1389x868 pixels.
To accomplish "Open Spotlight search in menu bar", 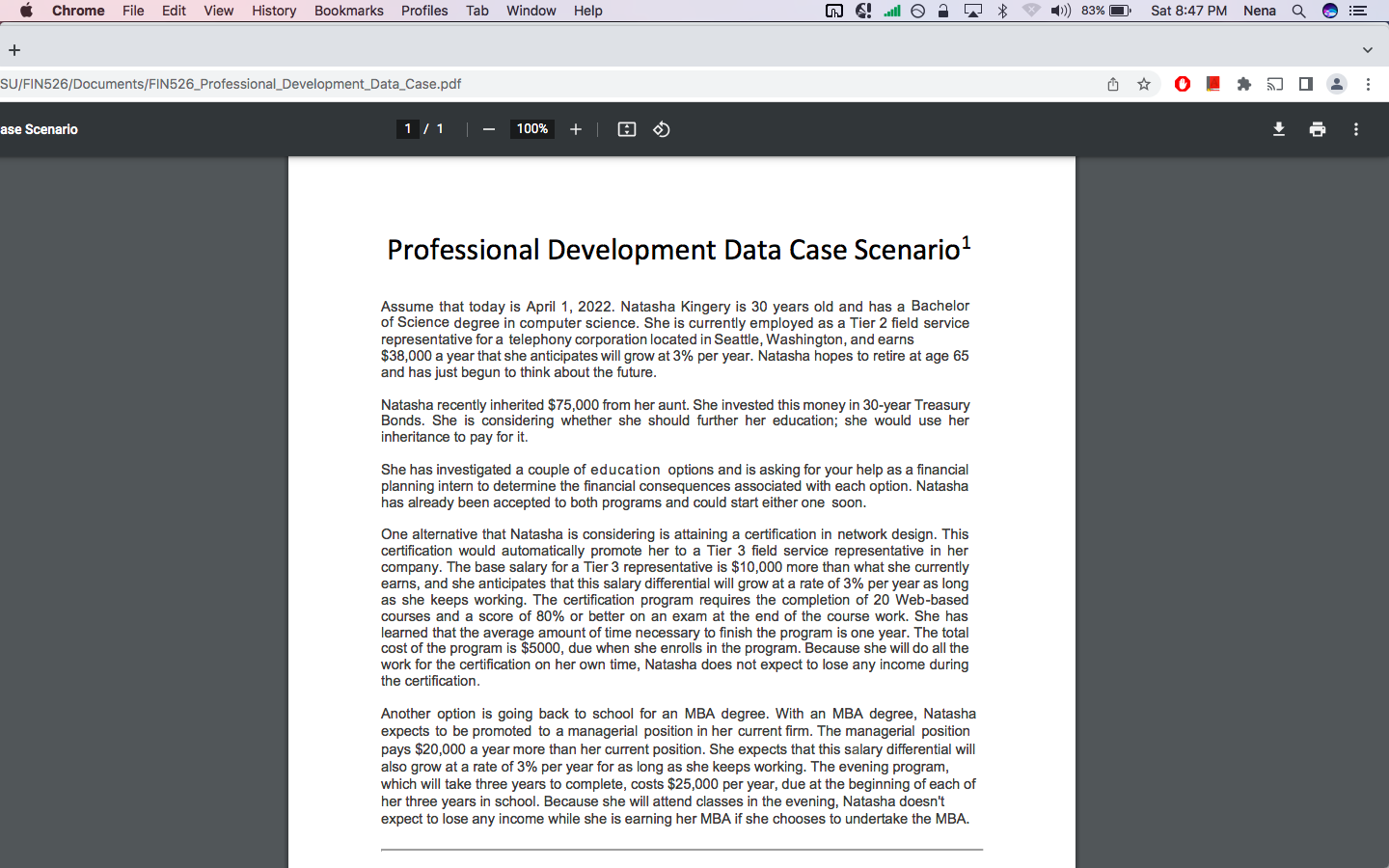I will point(1299,11).
